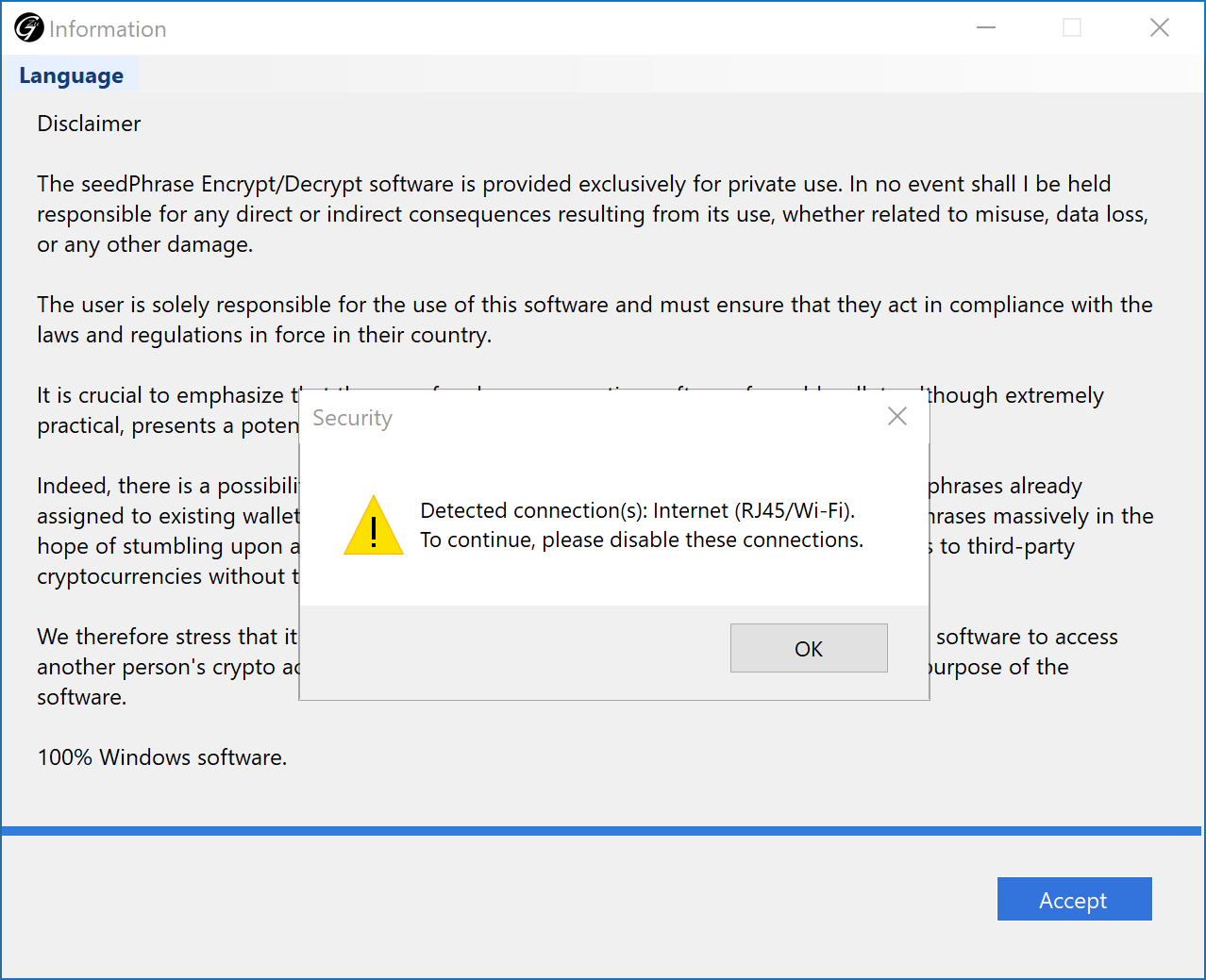Click the "Detected connection(s)" message line
Screen dimensions: 1206x980
tap(637, 510)
